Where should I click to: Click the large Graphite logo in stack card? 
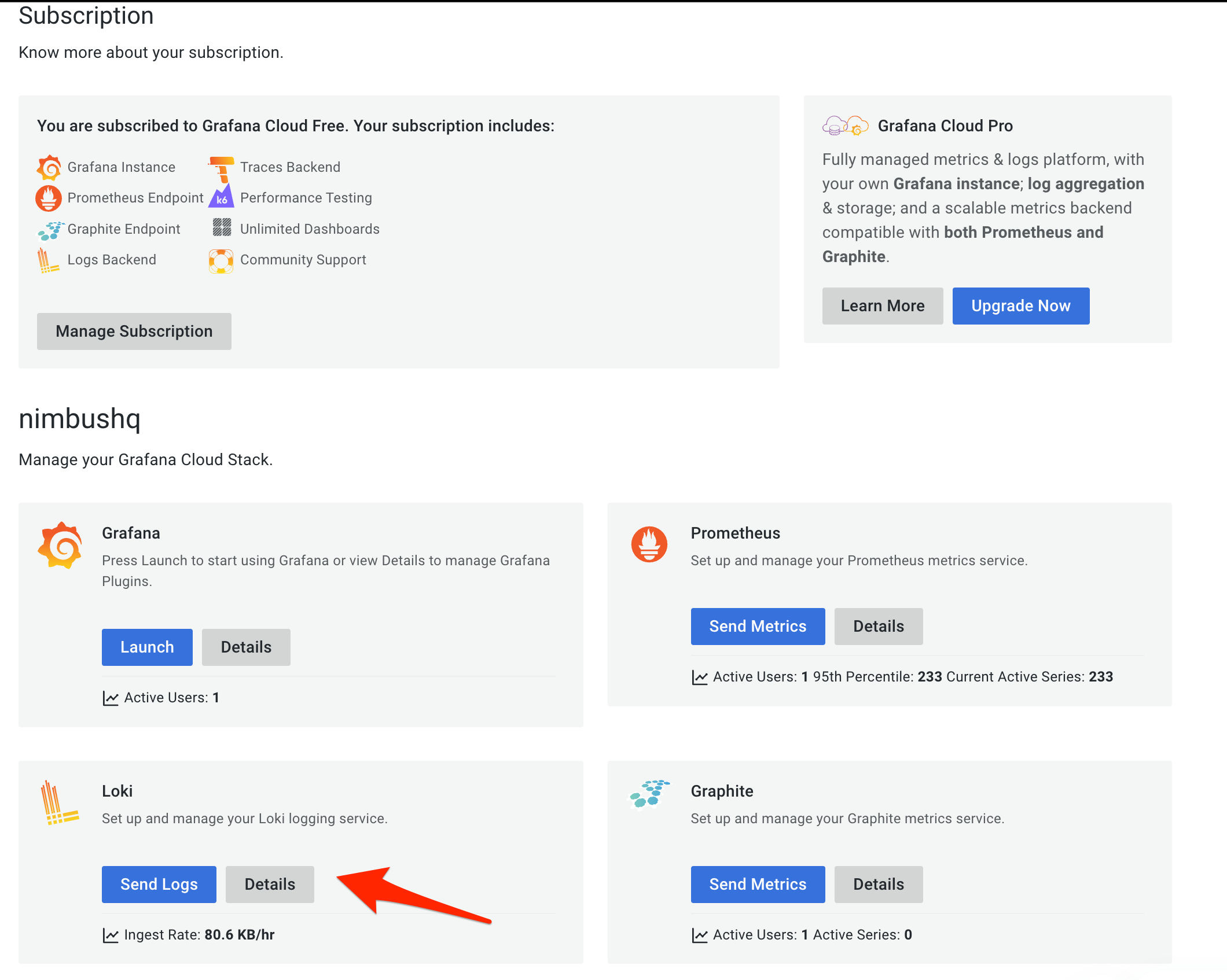(x=649, y=794)
